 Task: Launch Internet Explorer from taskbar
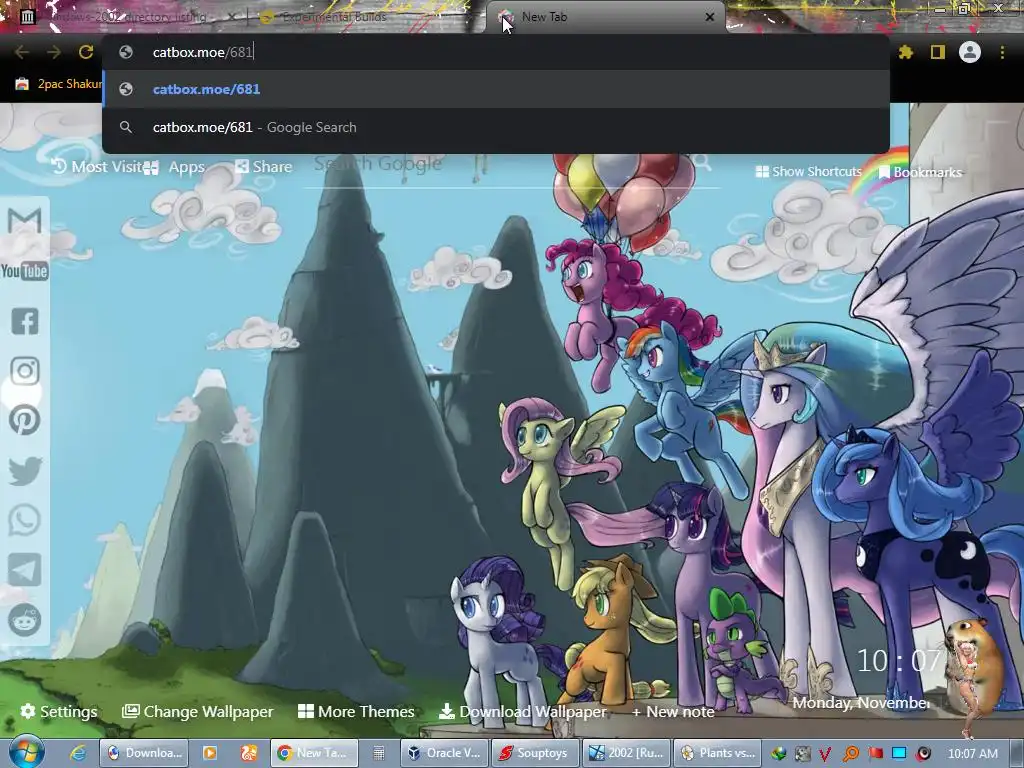pyautogui.click(x=78, y=753)
